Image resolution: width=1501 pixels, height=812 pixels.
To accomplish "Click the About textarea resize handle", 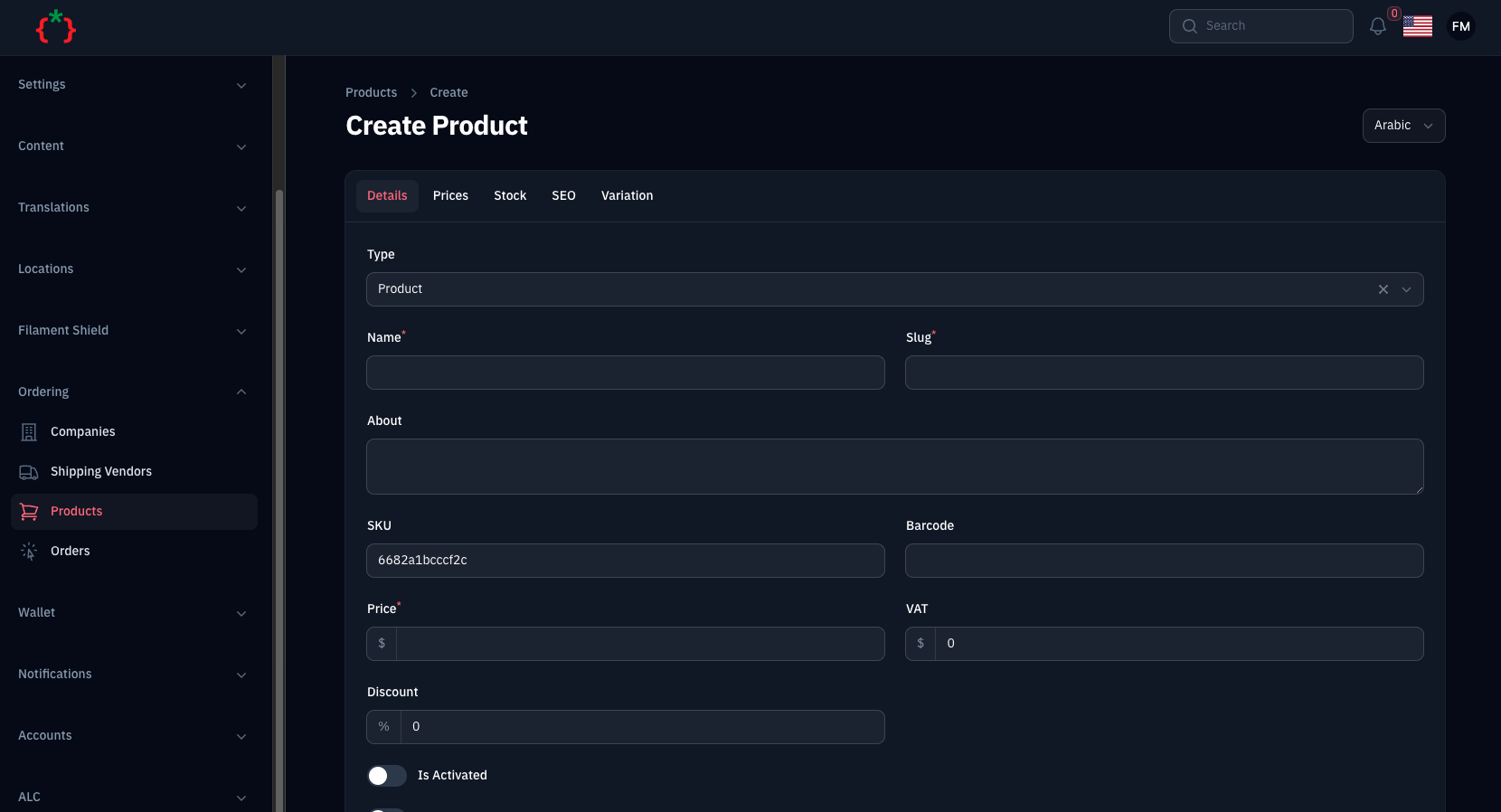I will click(x=1418, y=489).
